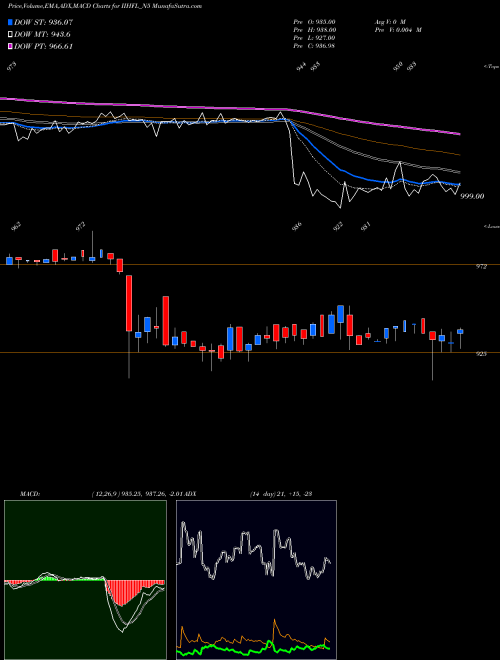500x660 pixels.
Task: Click the chart title mentioning MunafaSutra.com
Action: click(105, 6)
